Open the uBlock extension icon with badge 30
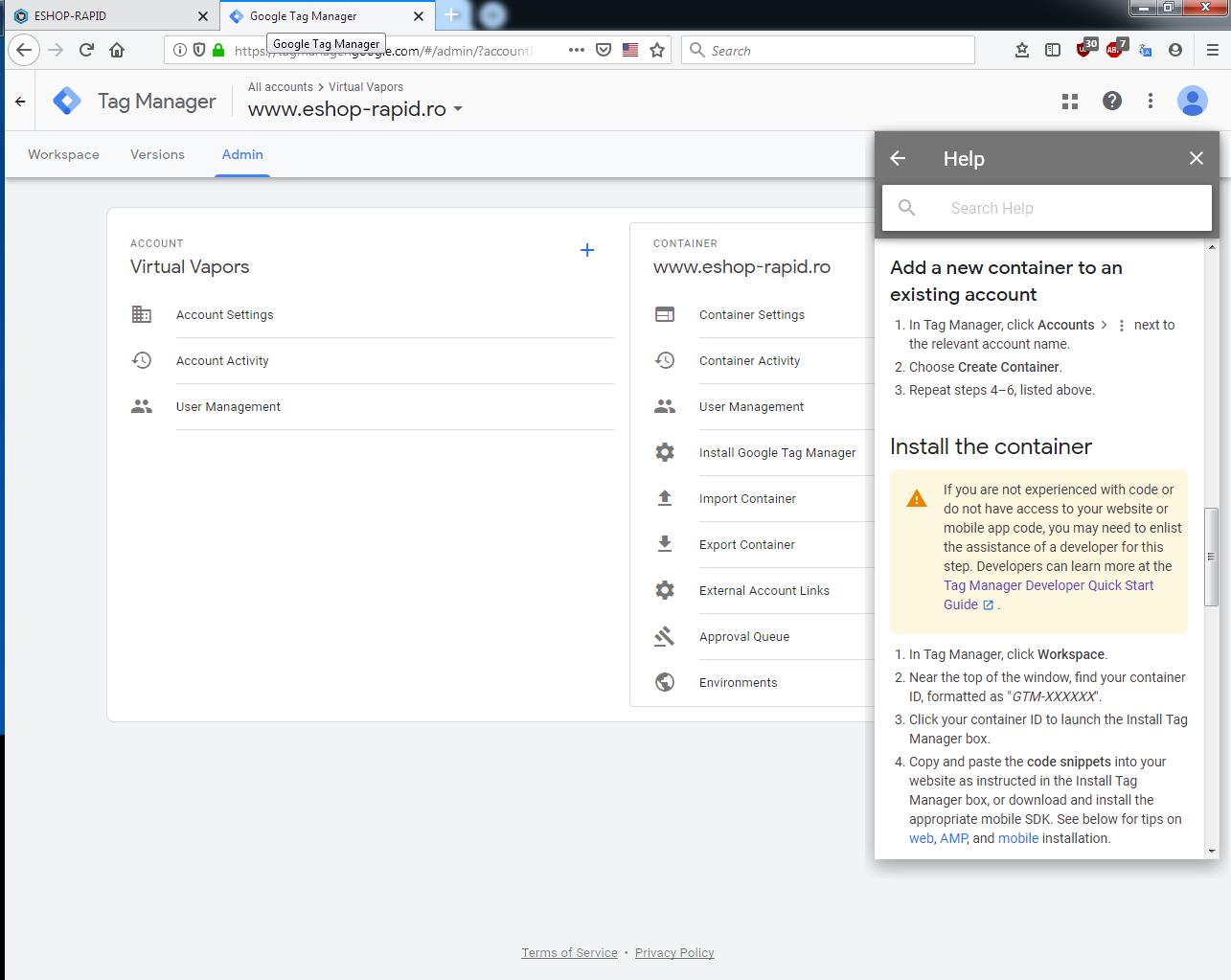Screen dimensions: 1231x980 tap(1085, 49)
